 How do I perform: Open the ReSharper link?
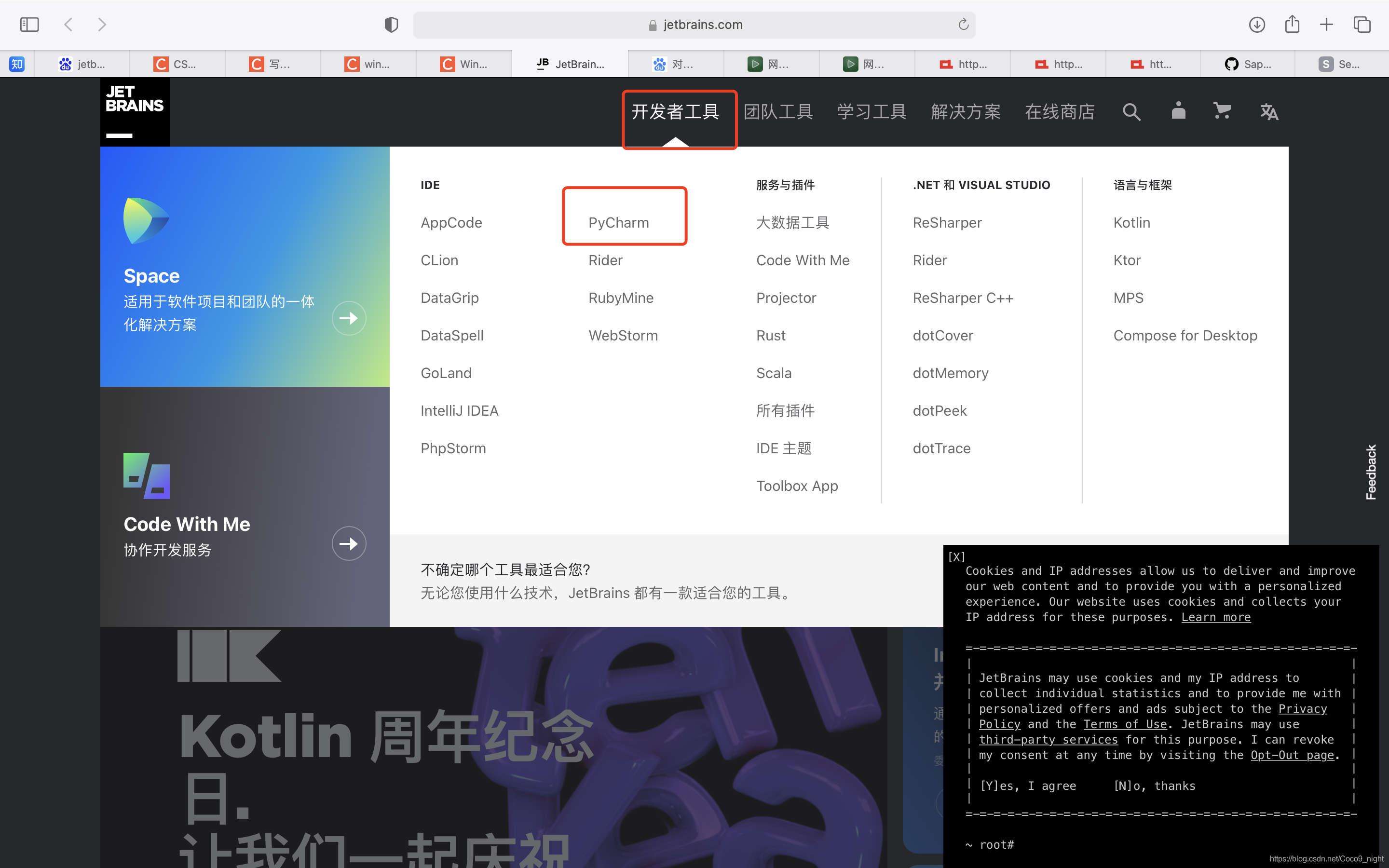[x=947, y=223]
